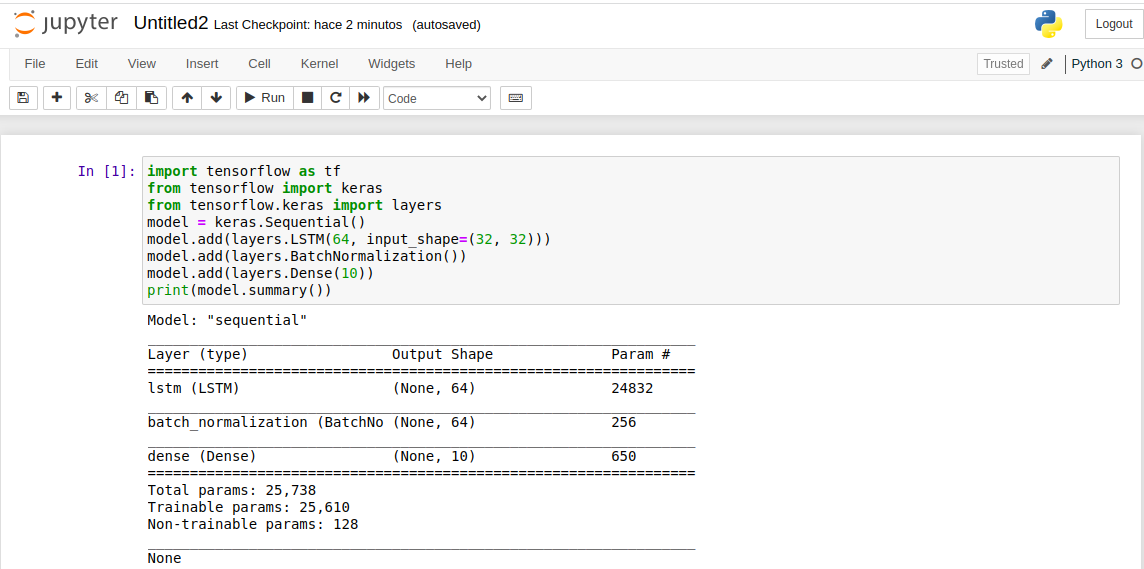Click the Logout button
Screen dimensions: 1144x569
(1113, 24)
